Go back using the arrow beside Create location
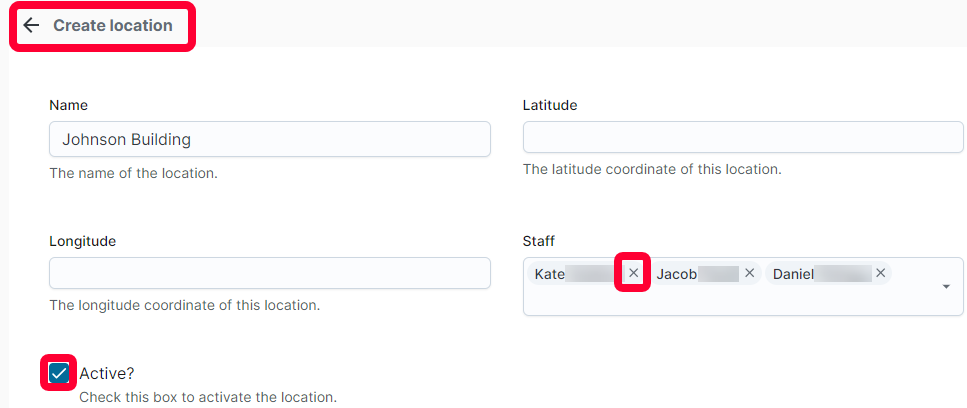Screen dimensions: 967x408 [31, 25]
